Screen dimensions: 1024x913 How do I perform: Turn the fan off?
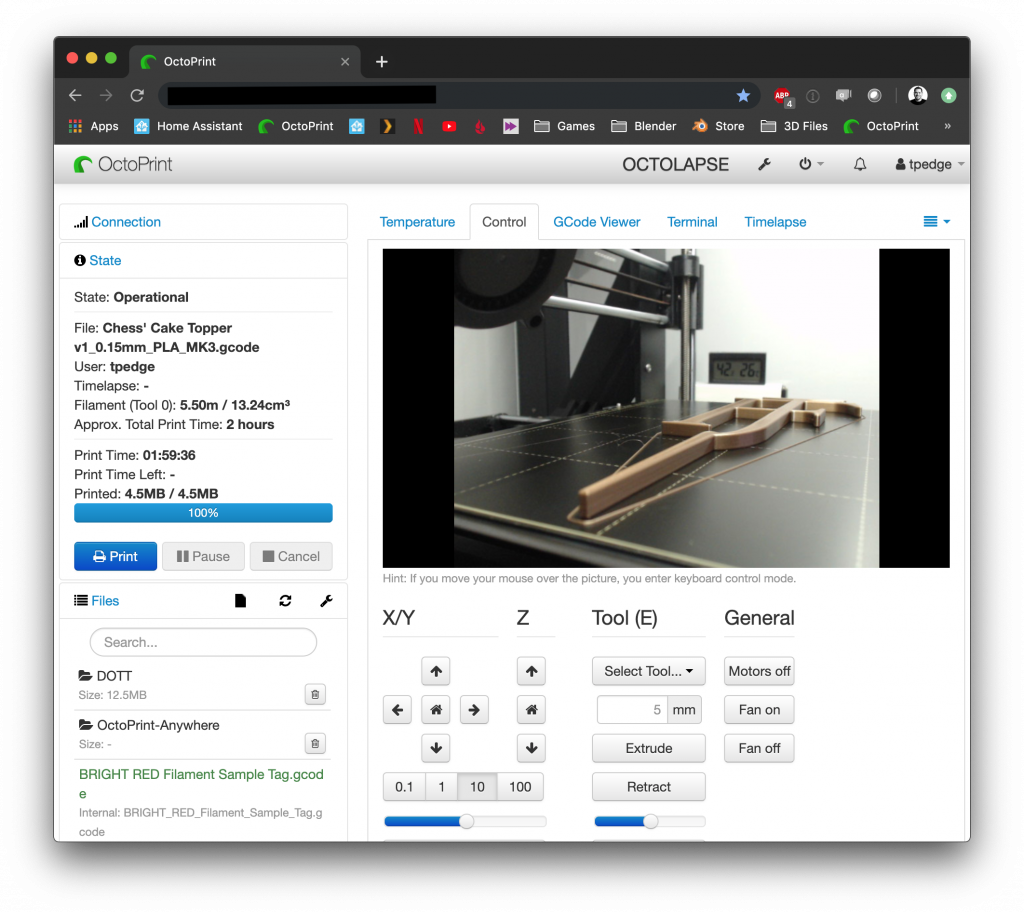pyautogui.click(x=759, y=748)
